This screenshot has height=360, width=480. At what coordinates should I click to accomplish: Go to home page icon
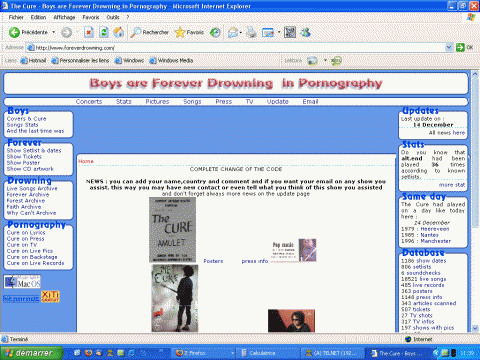pyautogui.click(x=118, y=32)
